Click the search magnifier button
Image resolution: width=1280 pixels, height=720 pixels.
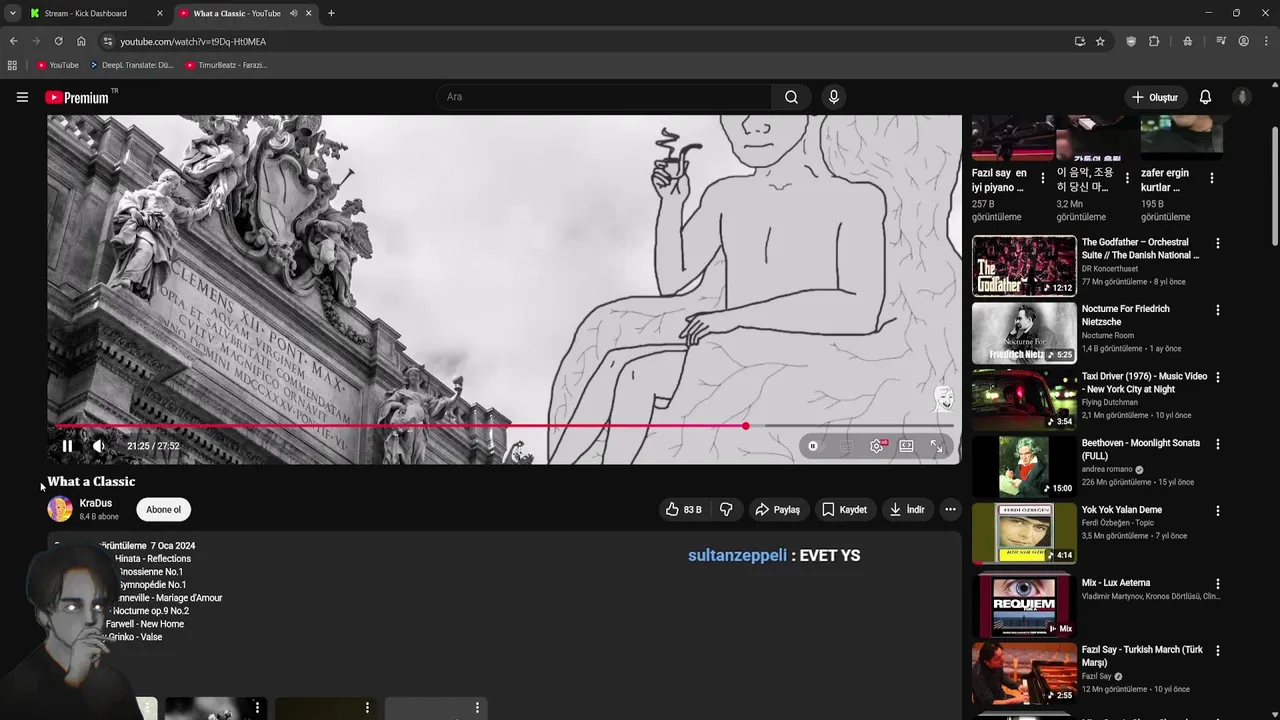(791, 97)
